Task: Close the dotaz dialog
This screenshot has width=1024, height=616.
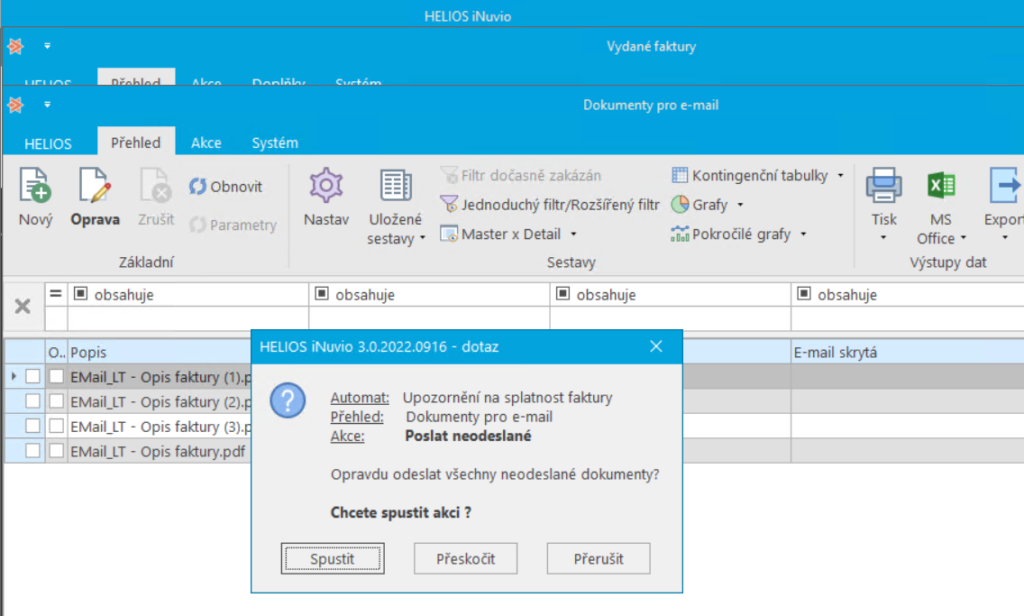Action: click(656, 346)
